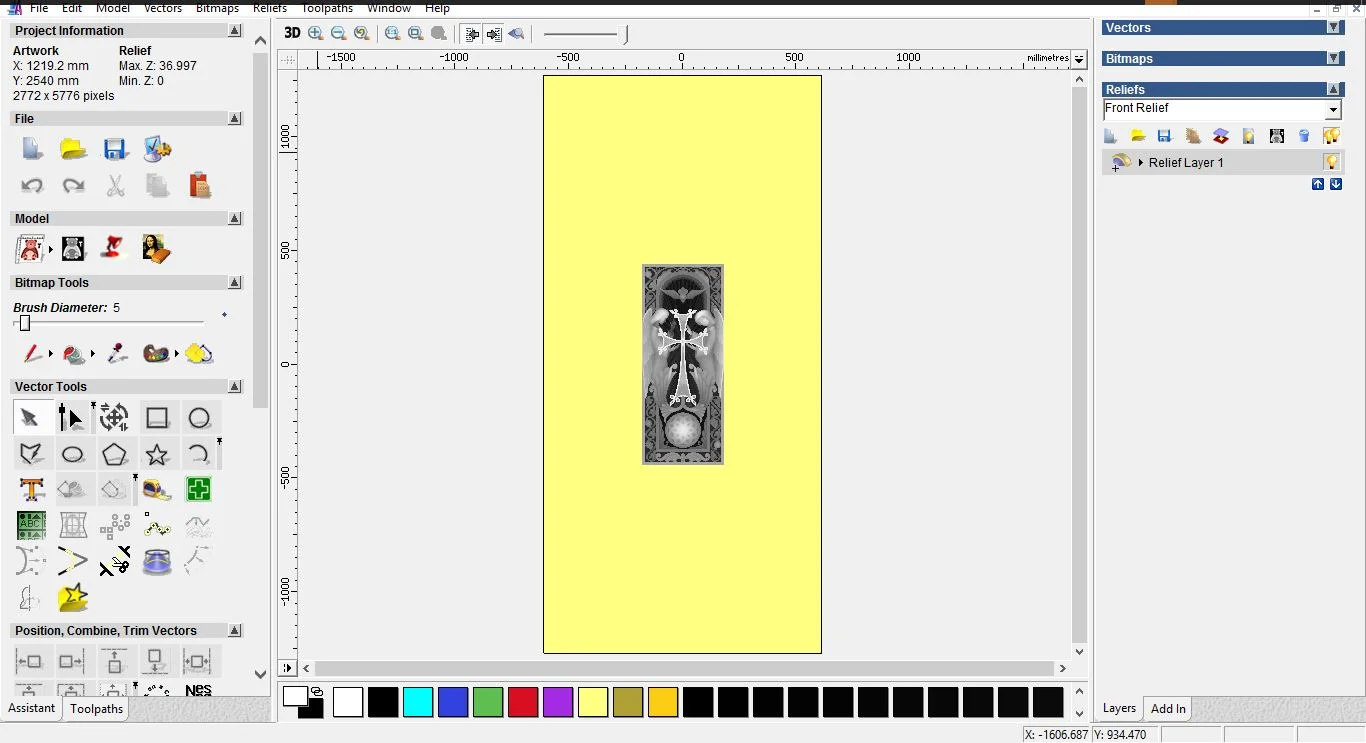Expand the Vectors panel

[x=1333, y=28]
